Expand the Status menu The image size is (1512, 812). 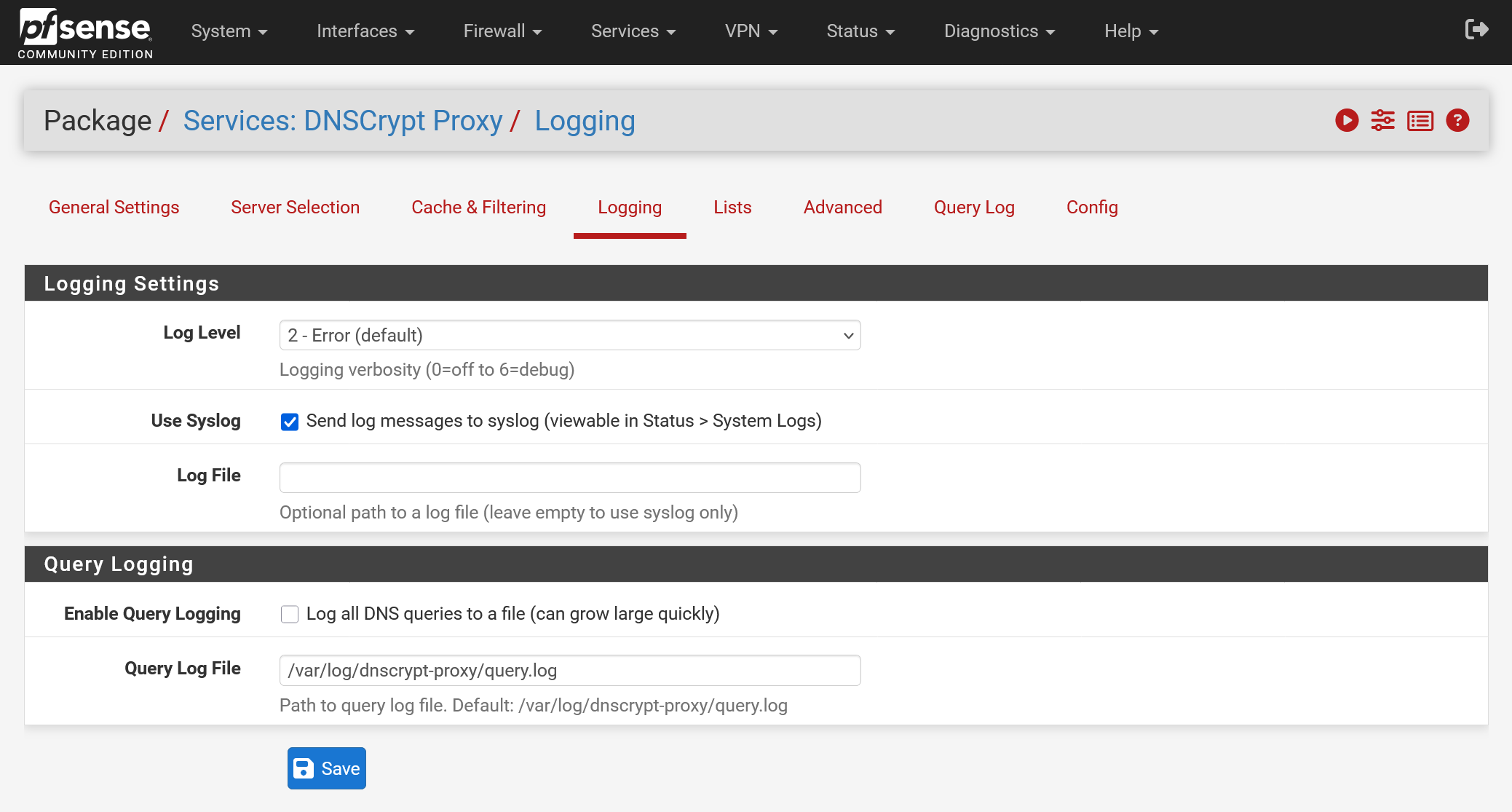click(x=860, y=31)
